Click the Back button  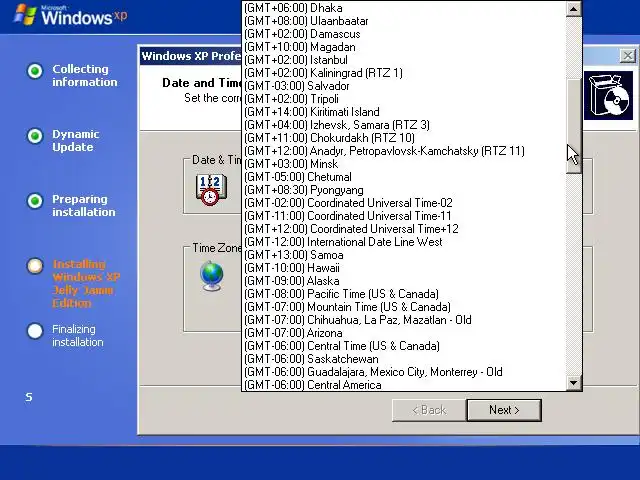tap(429, 410)
